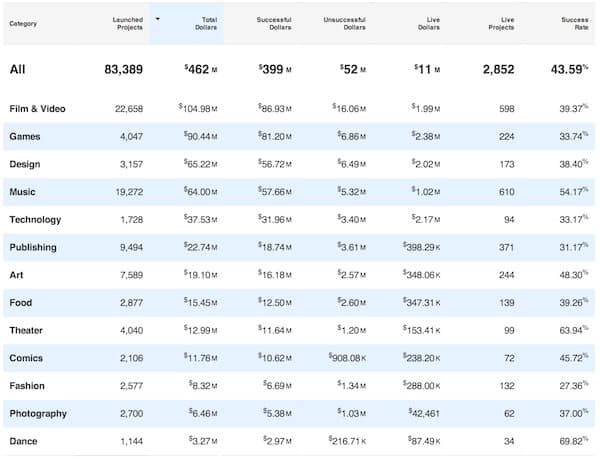The image size is (600, 459).
Task: Click the Unsuccessful Dollars column header
Action: (x=344, y=23)
